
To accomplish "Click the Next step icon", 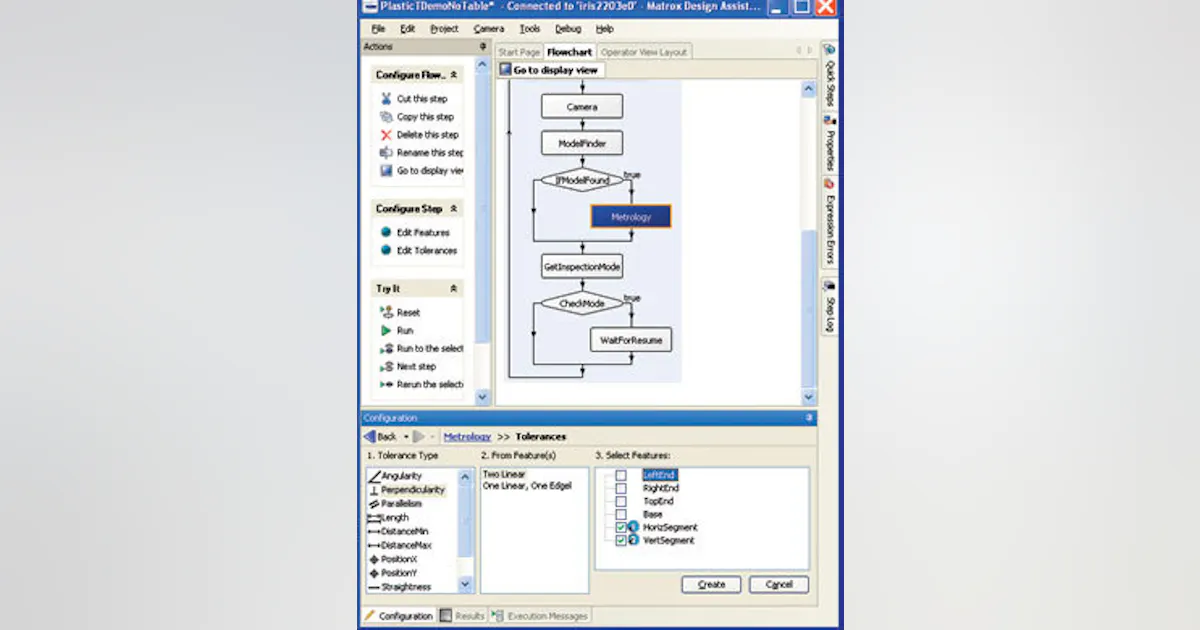I will pos(387,367).
